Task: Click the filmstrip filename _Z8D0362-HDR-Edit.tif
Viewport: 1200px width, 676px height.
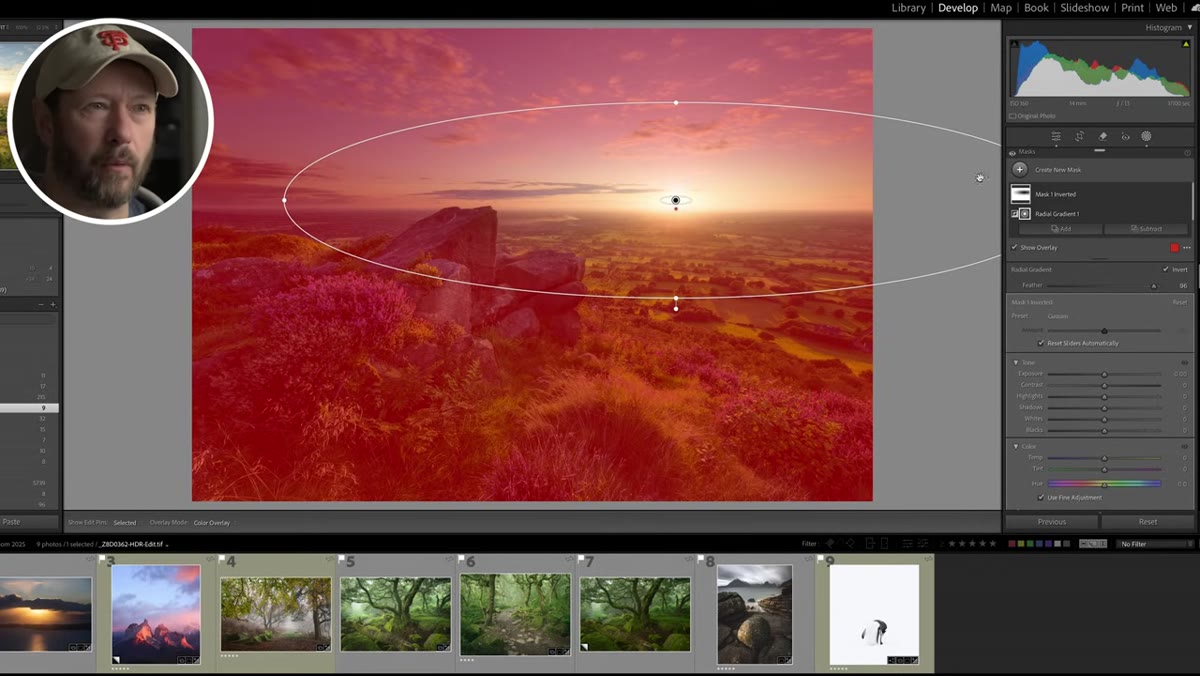Action: [x=130, y=544]
